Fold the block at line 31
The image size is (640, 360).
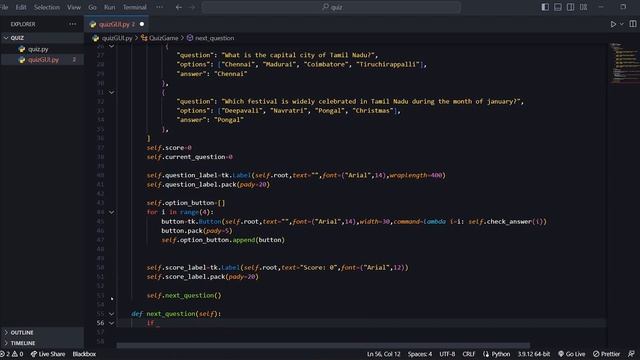tap(111, 93)
